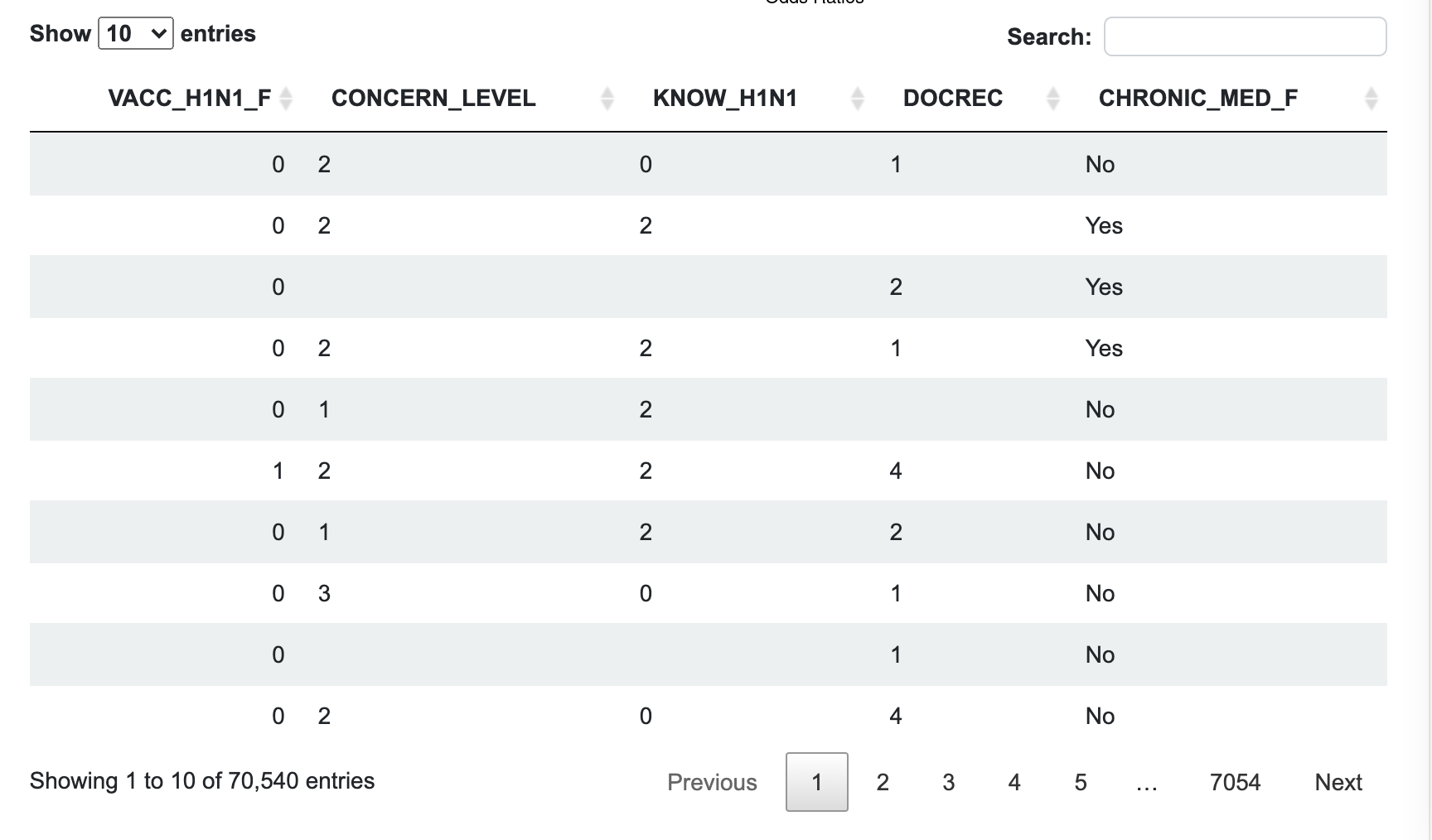The height and width of the screenshot is (840, 1432).
Task: Click sort arrows icon beside CONCERN_LEVEL
Action: click(x=607, y=99)
